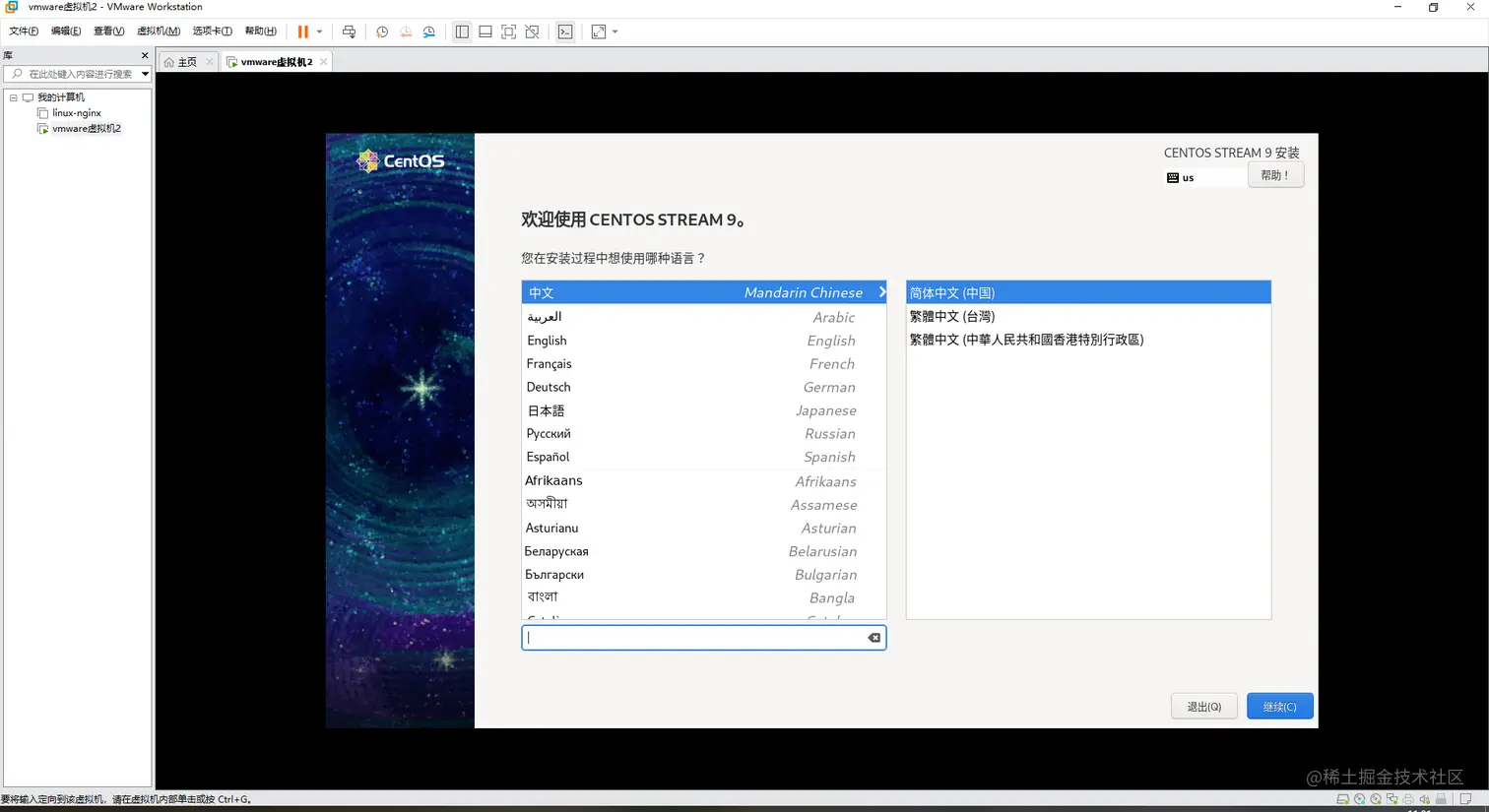Take a snapshot of the virtual machine
The image size is (1489, 812).
(x=382, y=31)
